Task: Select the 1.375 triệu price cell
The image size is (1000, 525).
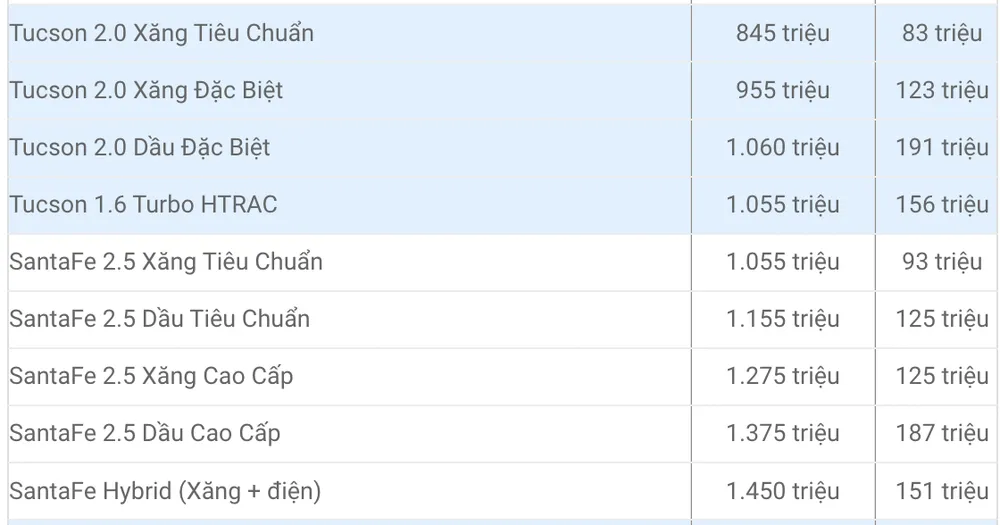Action: (x=782, y=433)
